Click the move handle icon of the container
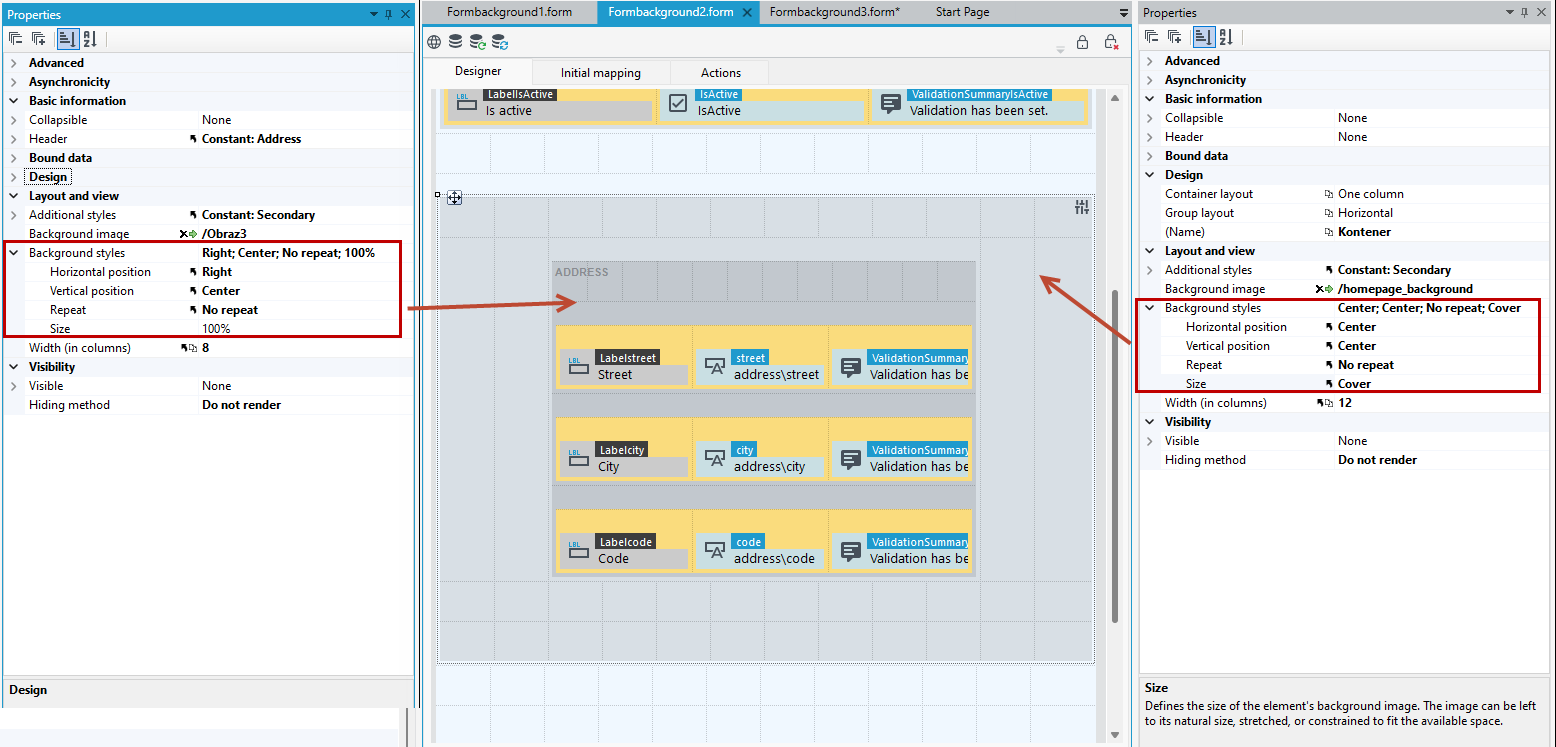The image size is (1556, 747). (x=454, y=198)
